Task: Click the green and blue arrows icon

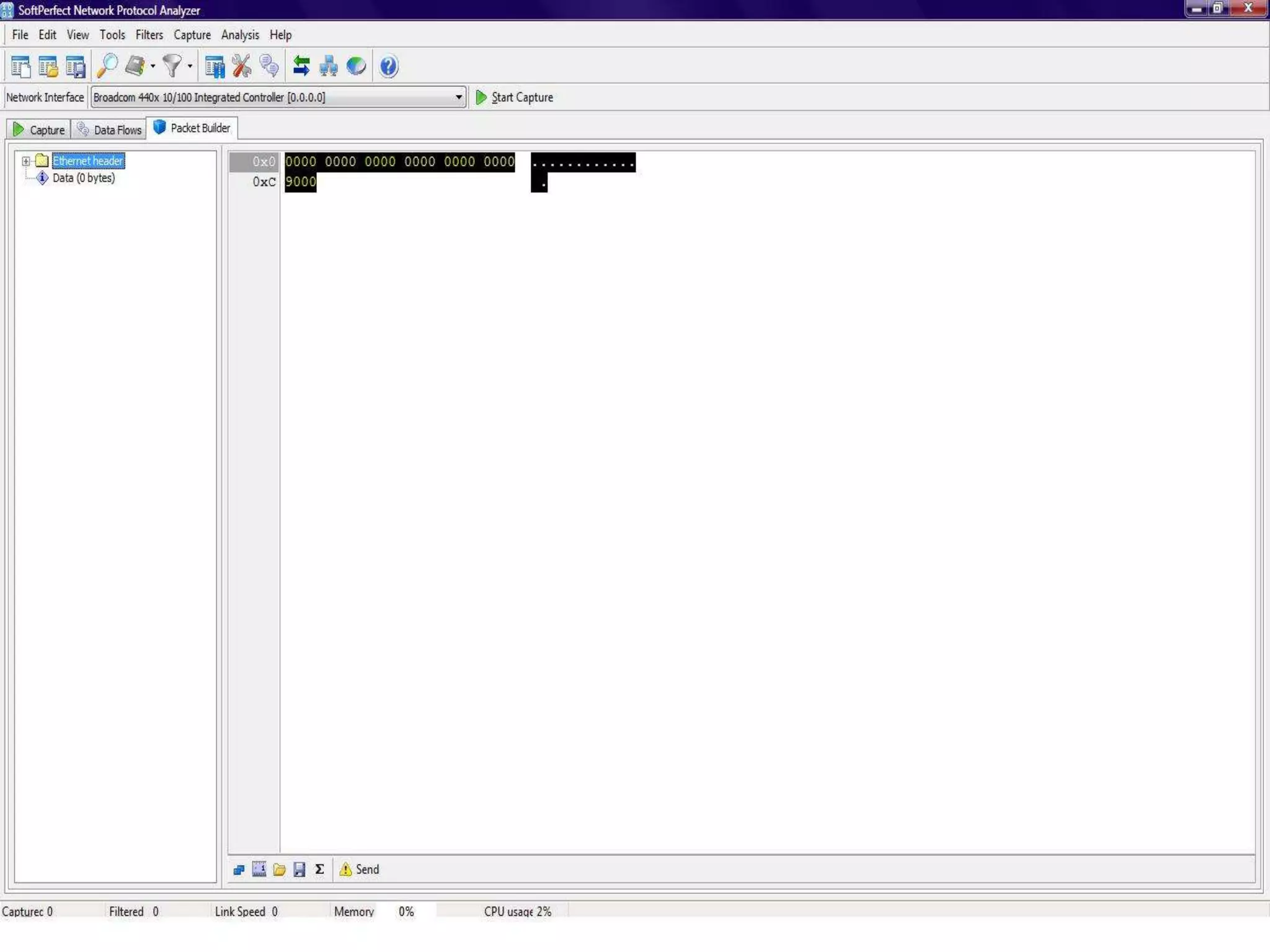Action: point(301,66)
